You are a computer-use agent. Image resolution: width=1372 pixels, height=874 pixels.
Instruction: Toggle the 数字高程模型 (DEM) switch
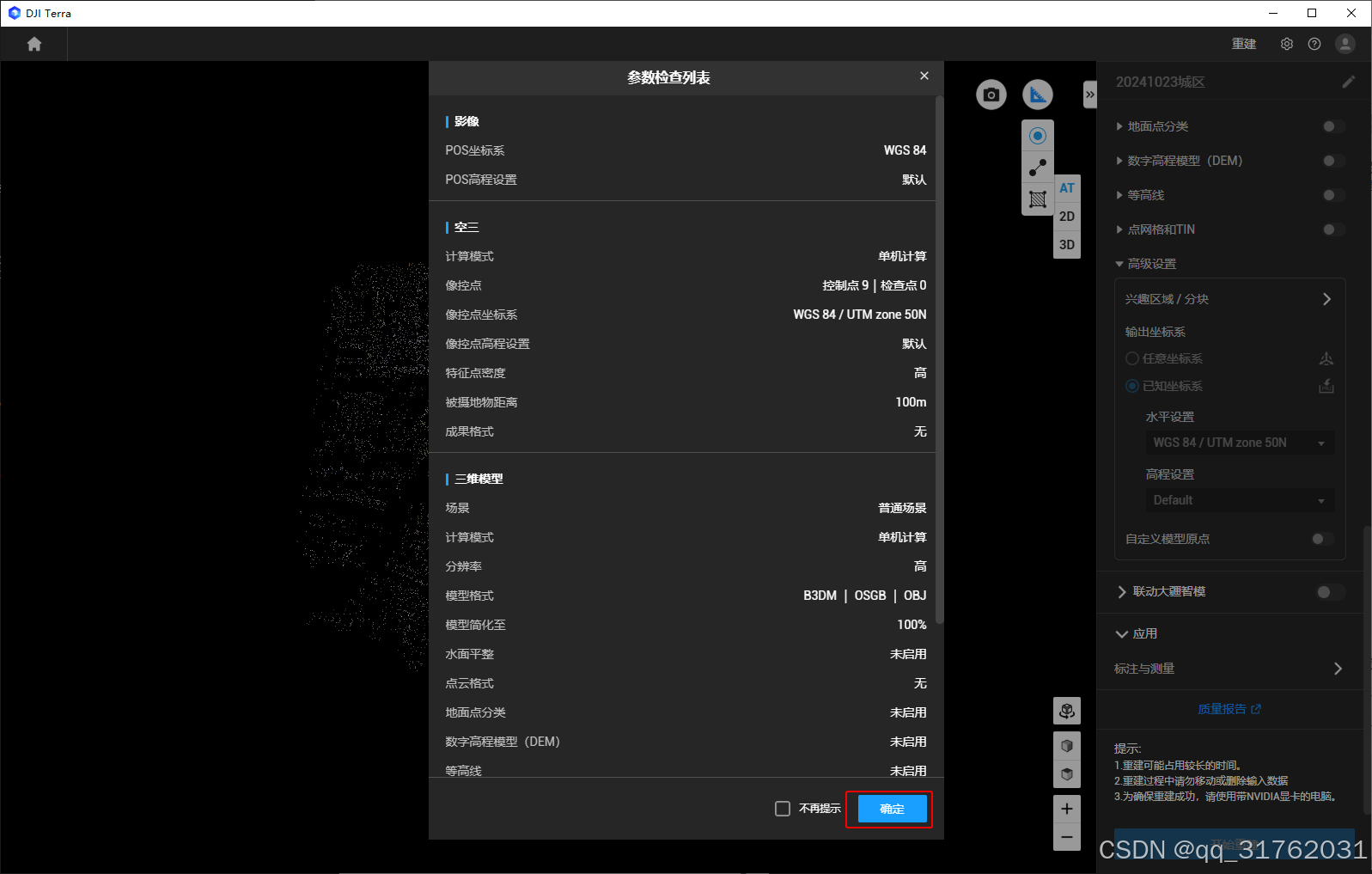(1333, 161)
